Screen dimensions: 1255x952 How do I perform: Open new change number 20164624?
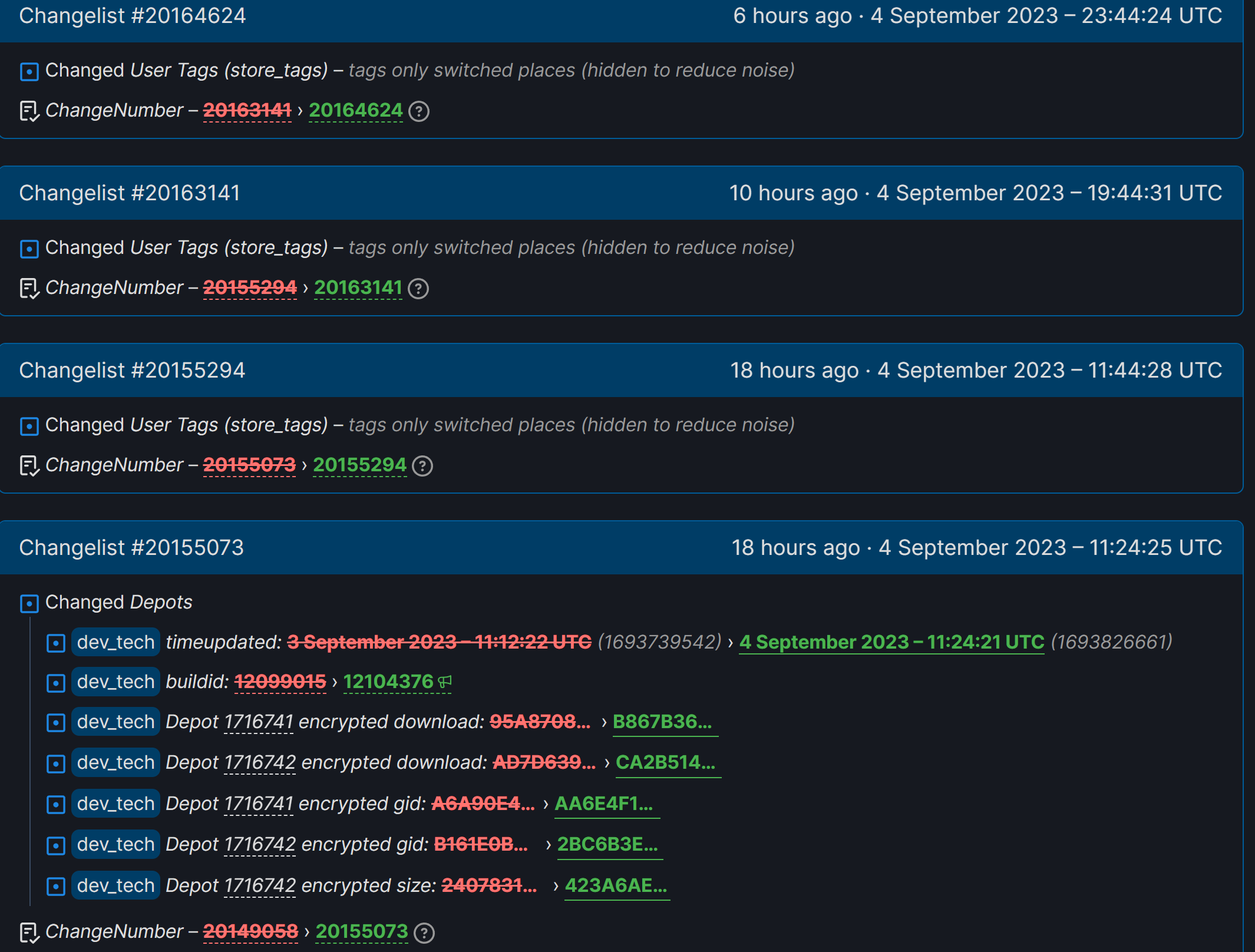[356, 110]
